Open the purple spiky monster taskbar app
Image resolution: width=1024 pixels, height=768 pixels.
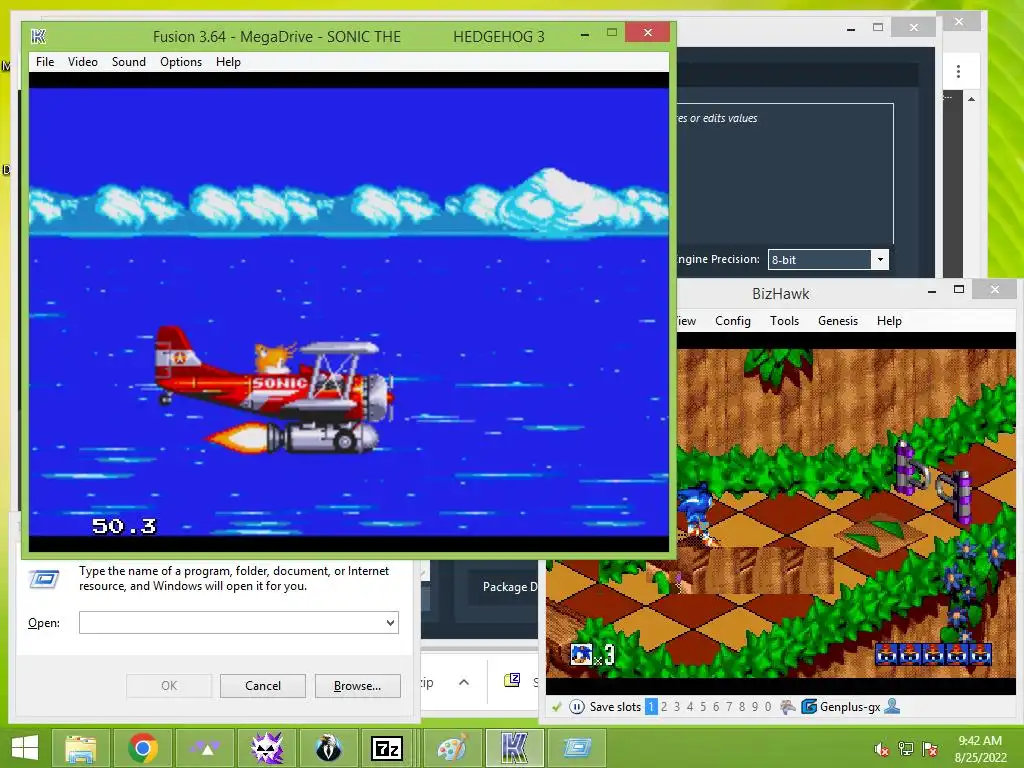[x=267, y=748]
